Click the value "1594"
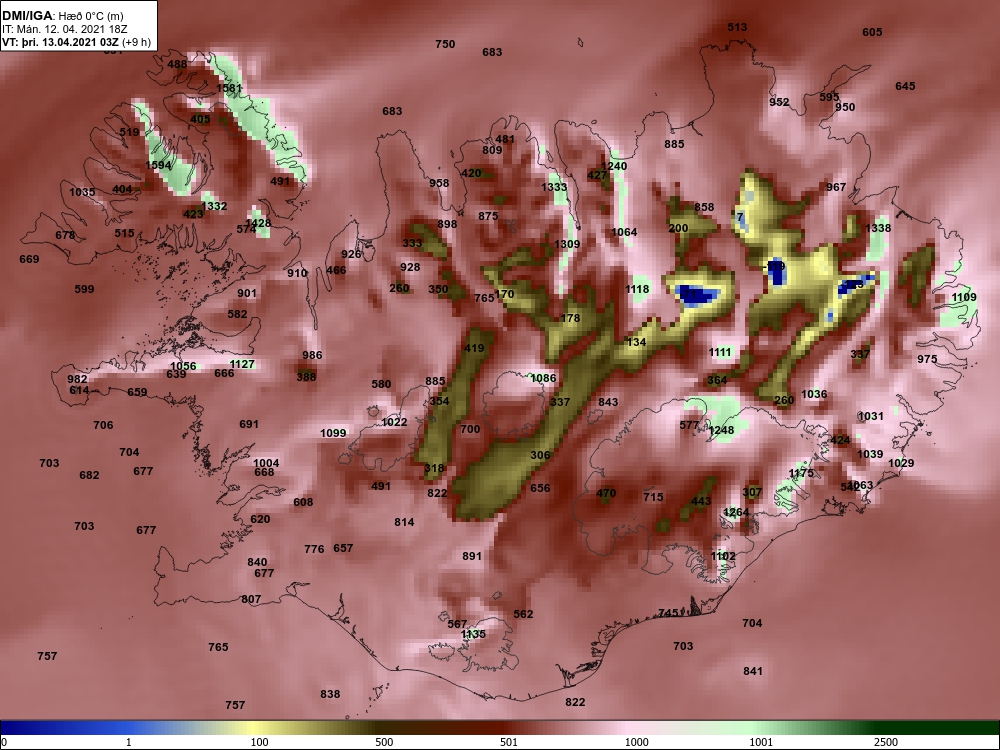Viewport: 1000px width, 750px height. (158, 165)
